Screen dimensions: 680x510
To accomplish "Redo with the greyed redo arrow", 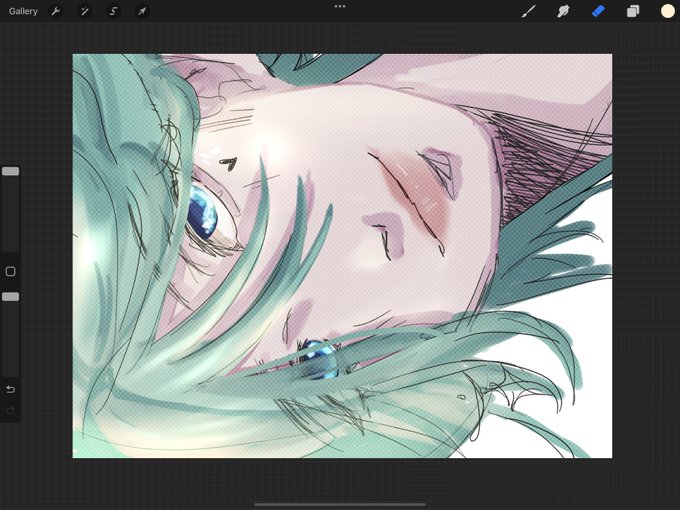I will point(10,410).
